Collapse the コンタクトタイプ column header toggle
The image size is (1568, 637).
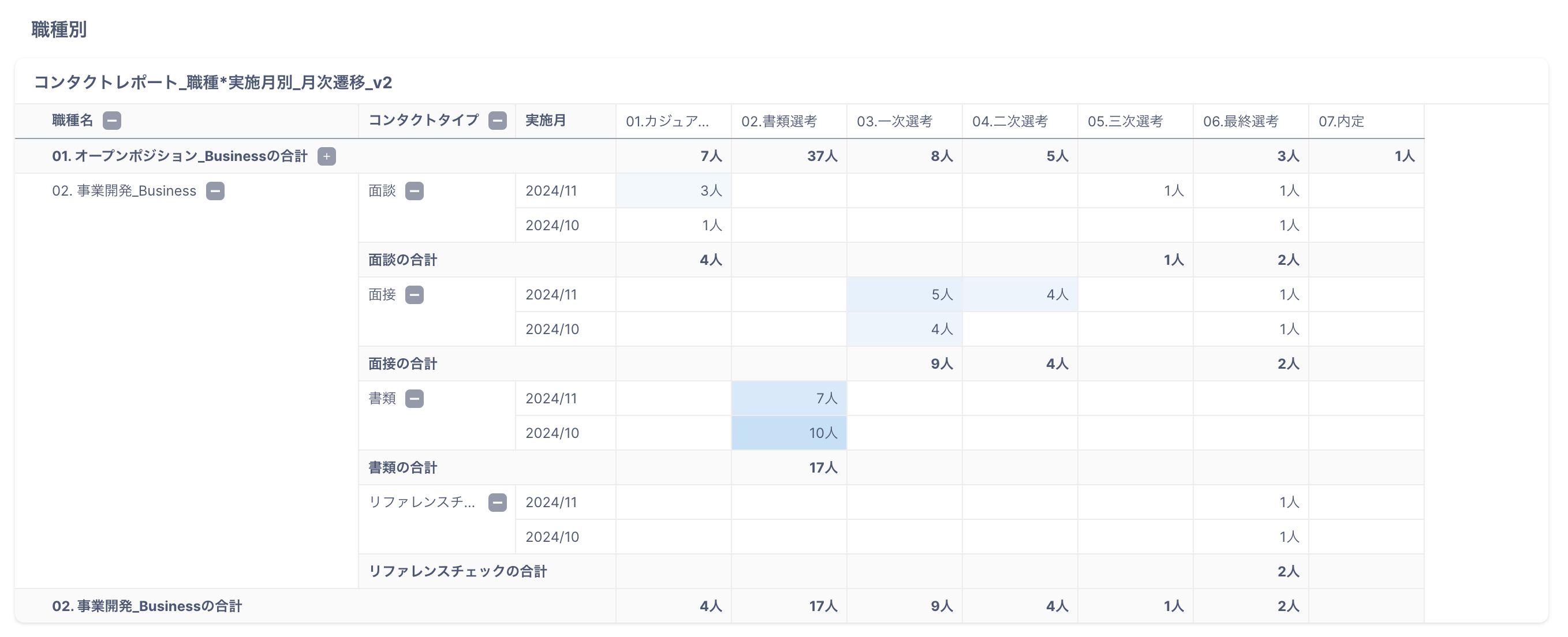[497, 121]
